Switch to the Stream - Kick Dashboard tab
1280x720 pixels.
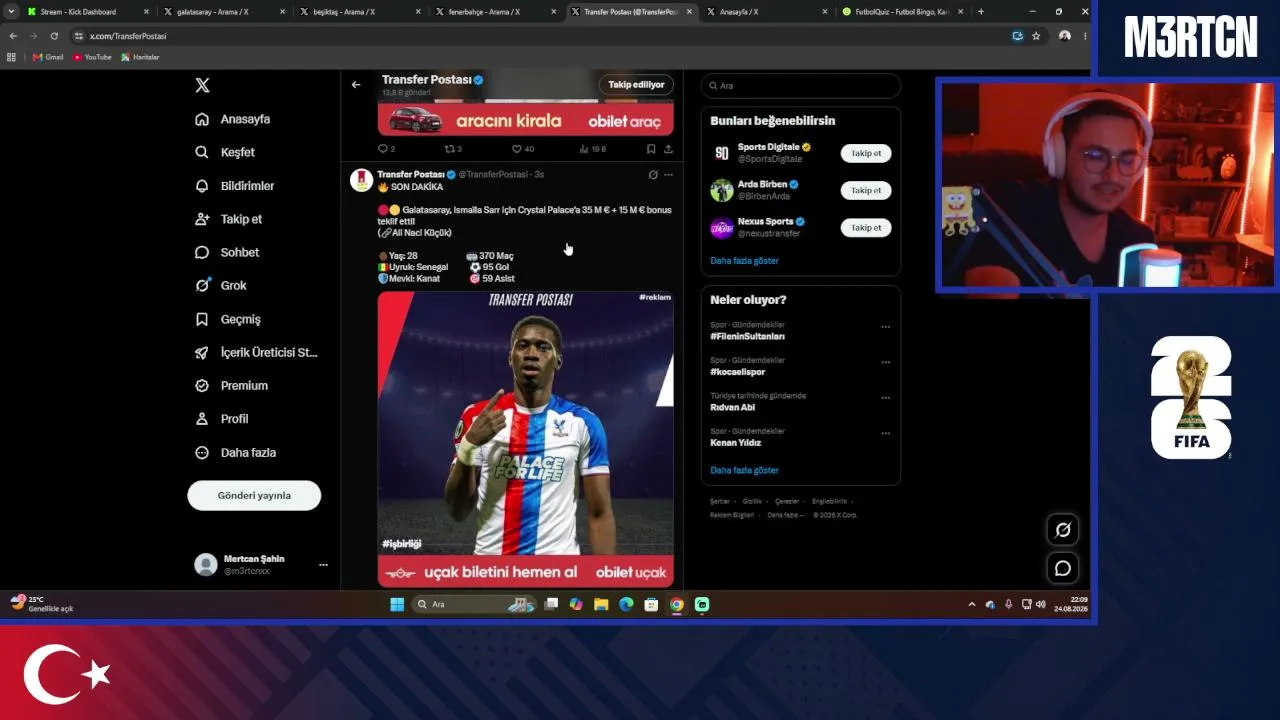(x=87, y=12)
